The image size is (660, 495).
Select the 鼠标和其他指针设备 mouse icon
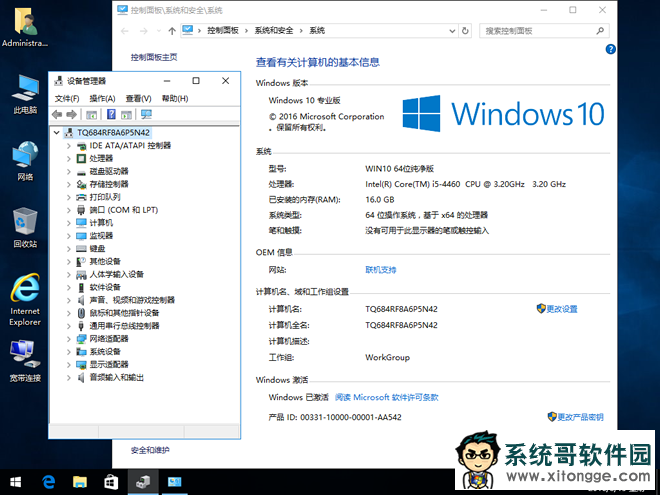point(81,313)
